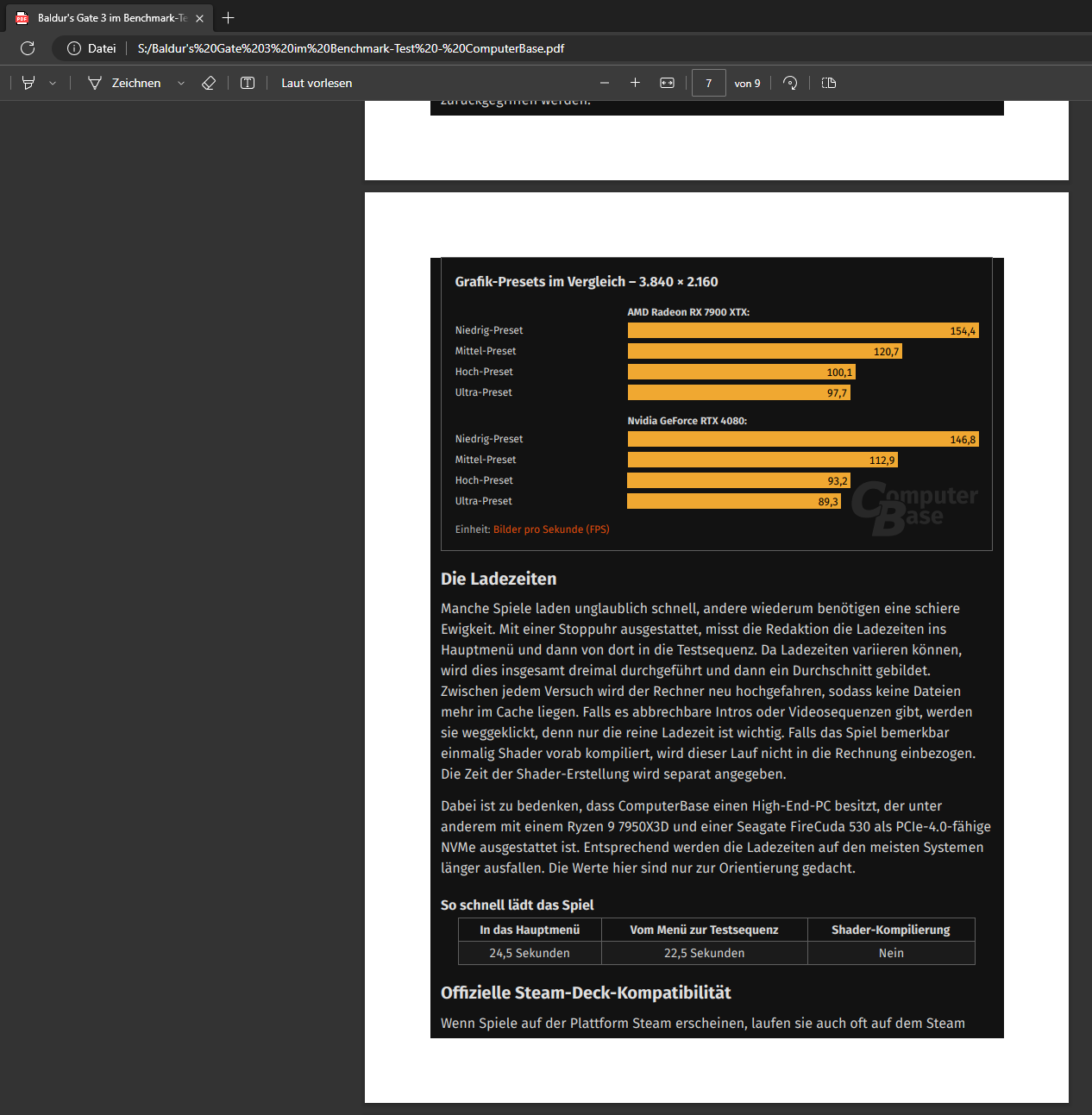Click the page number field showing 7
1092x1115 pixels.
click(709, 83)
